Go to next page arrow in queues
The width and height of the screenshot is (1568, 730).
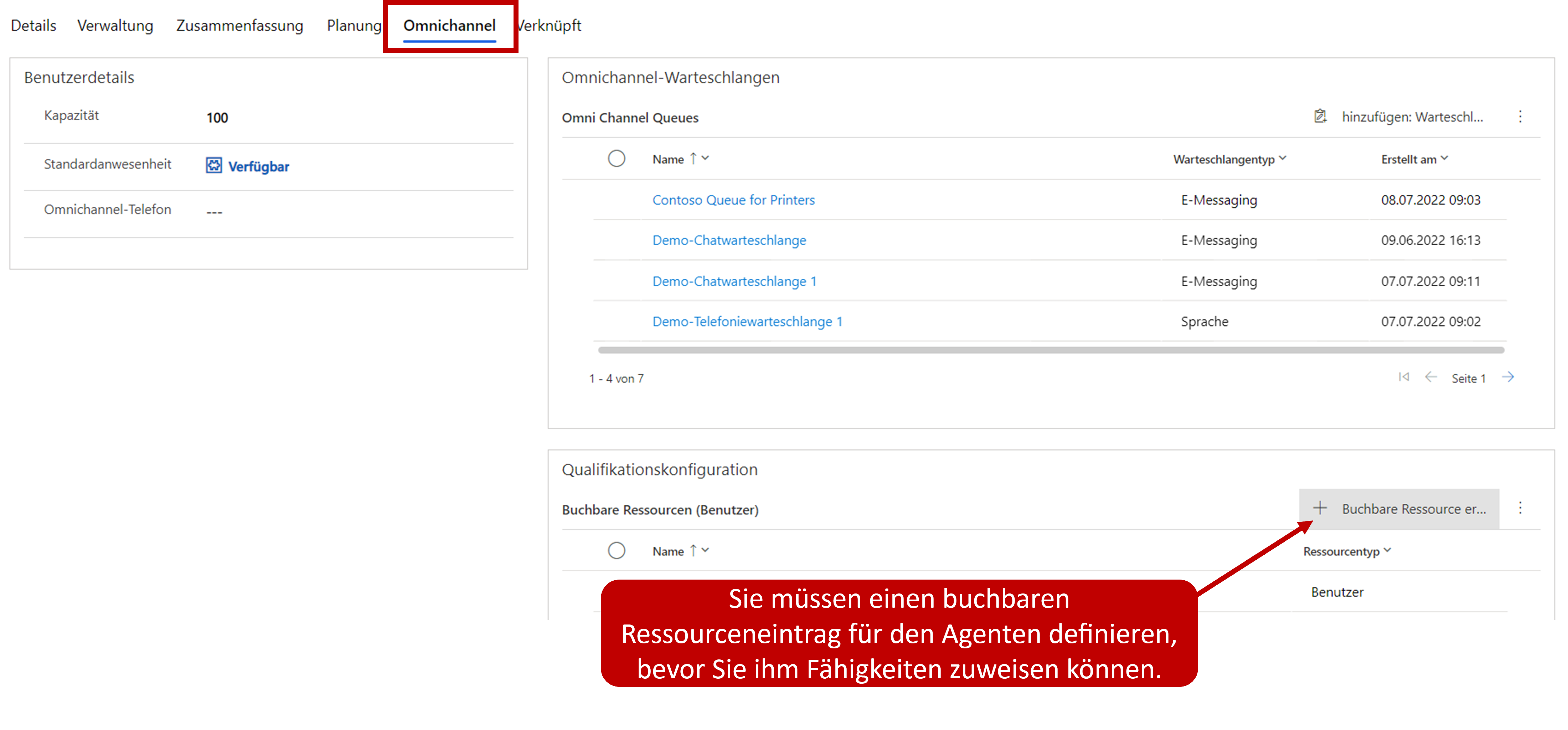(x=1508, y=377)
